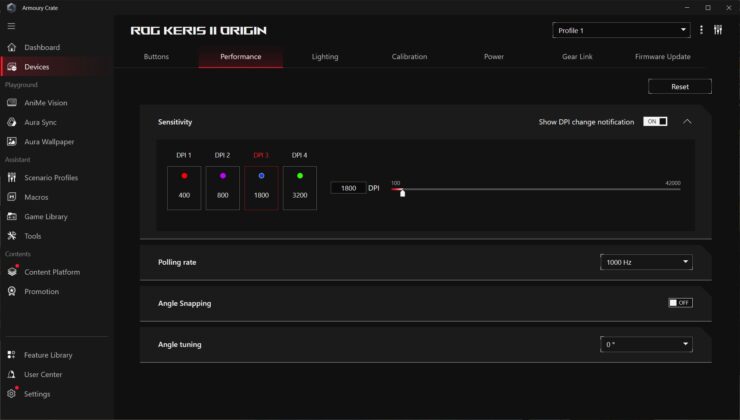Open the hamburger menu icon
This screenshot has height=420, width=740.
11,26
